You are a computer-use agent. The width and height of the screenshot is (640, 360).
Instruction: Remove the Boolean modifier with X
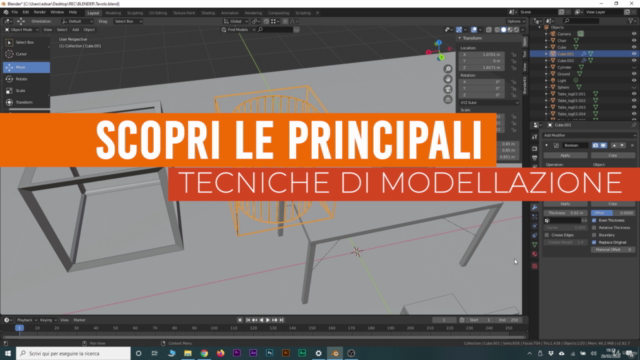click(632, 145)
